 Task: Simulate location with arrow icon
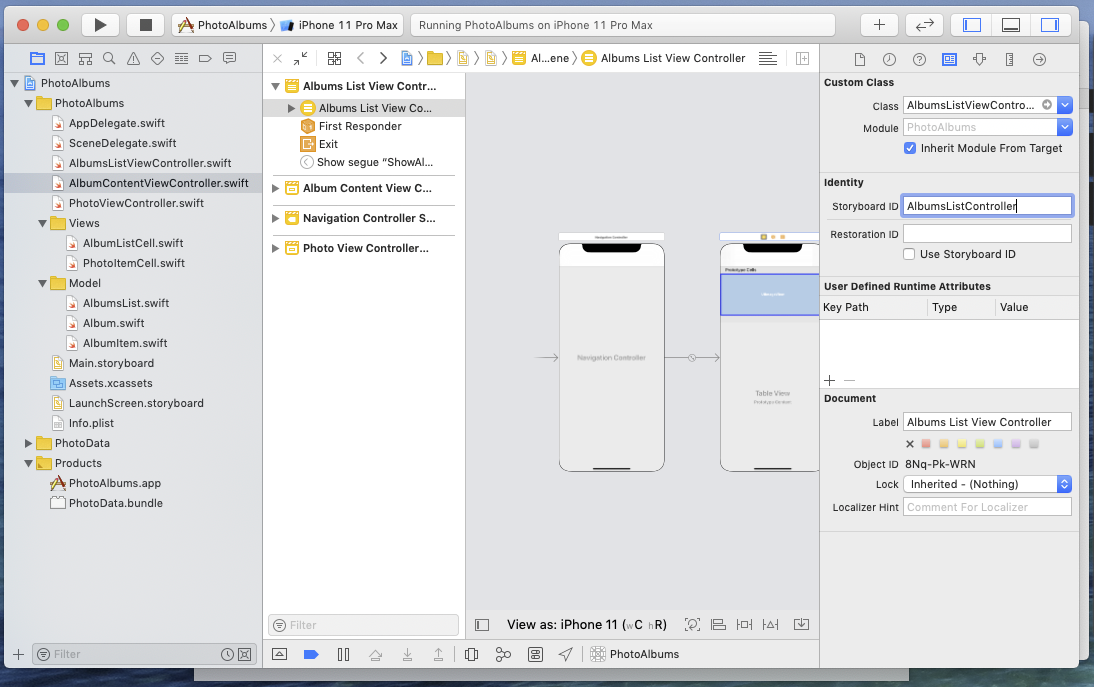coord(566,654)
